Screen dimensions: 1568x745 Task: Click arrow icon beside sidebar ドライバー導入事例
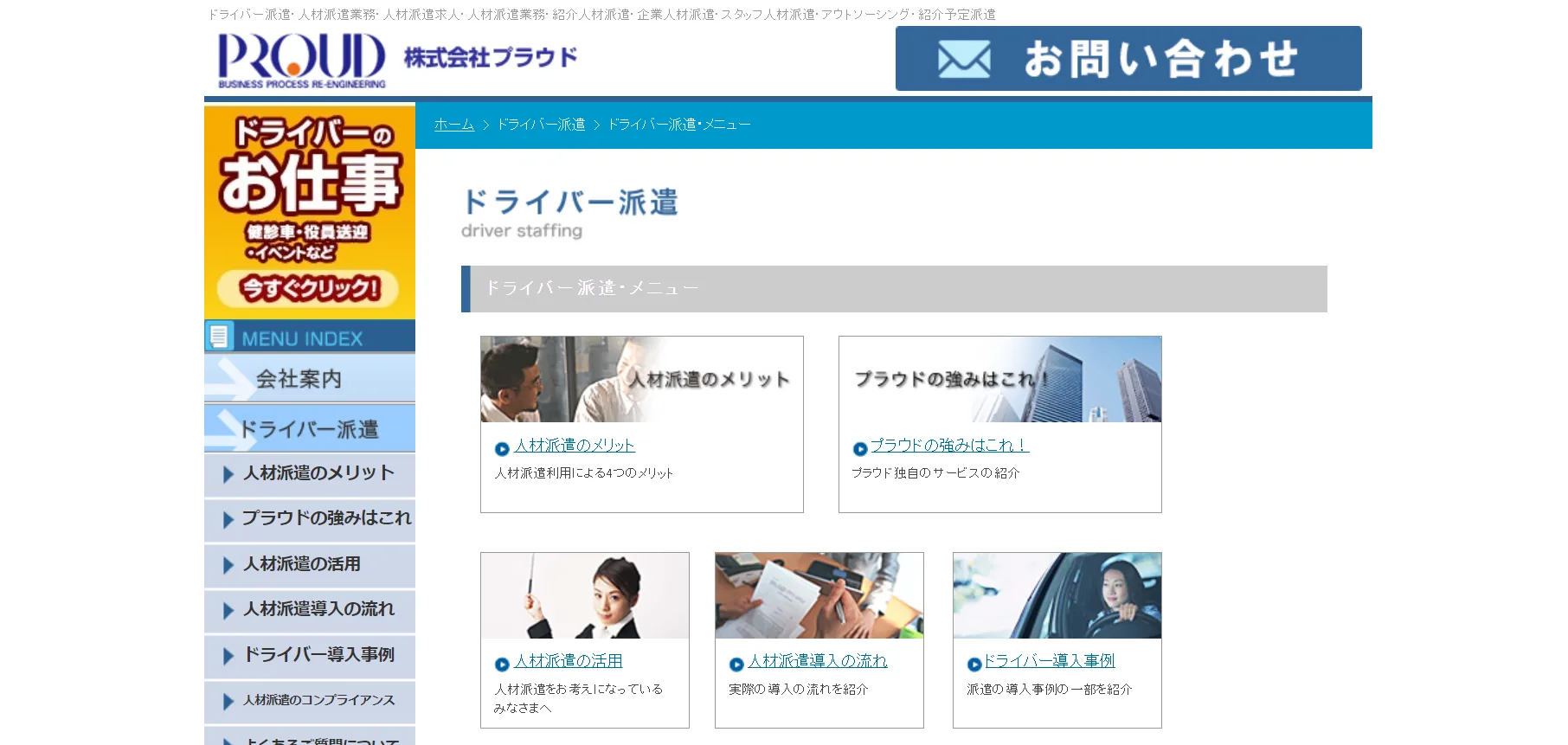click(228, 656)
